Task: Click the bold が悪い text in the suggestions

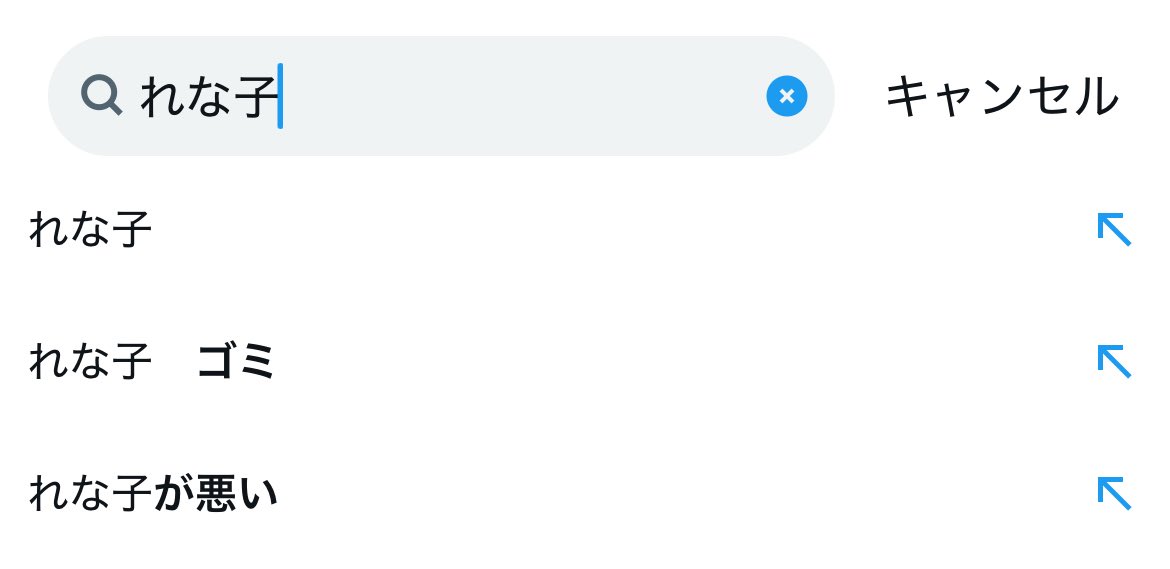Action: point(216,494)
